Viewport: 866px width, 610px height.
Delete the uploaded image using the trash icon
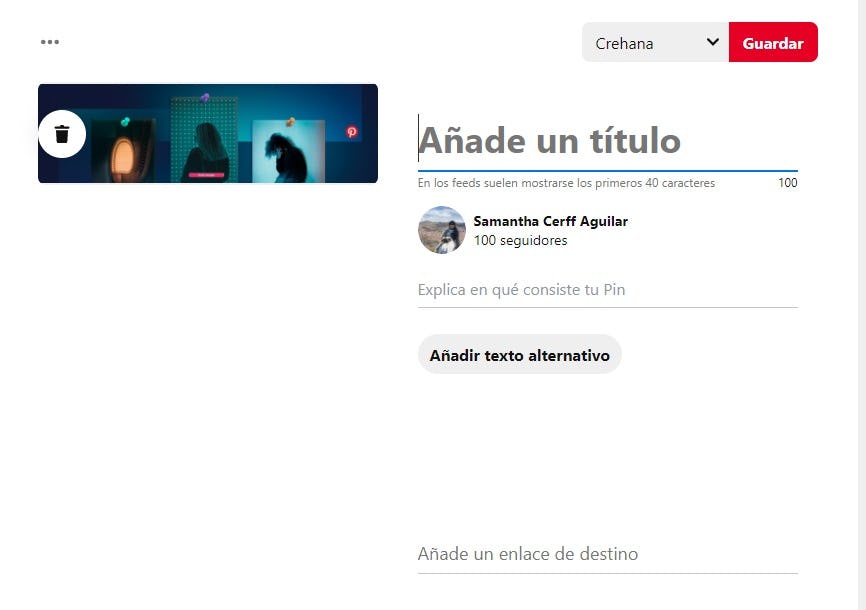(62, 133)
